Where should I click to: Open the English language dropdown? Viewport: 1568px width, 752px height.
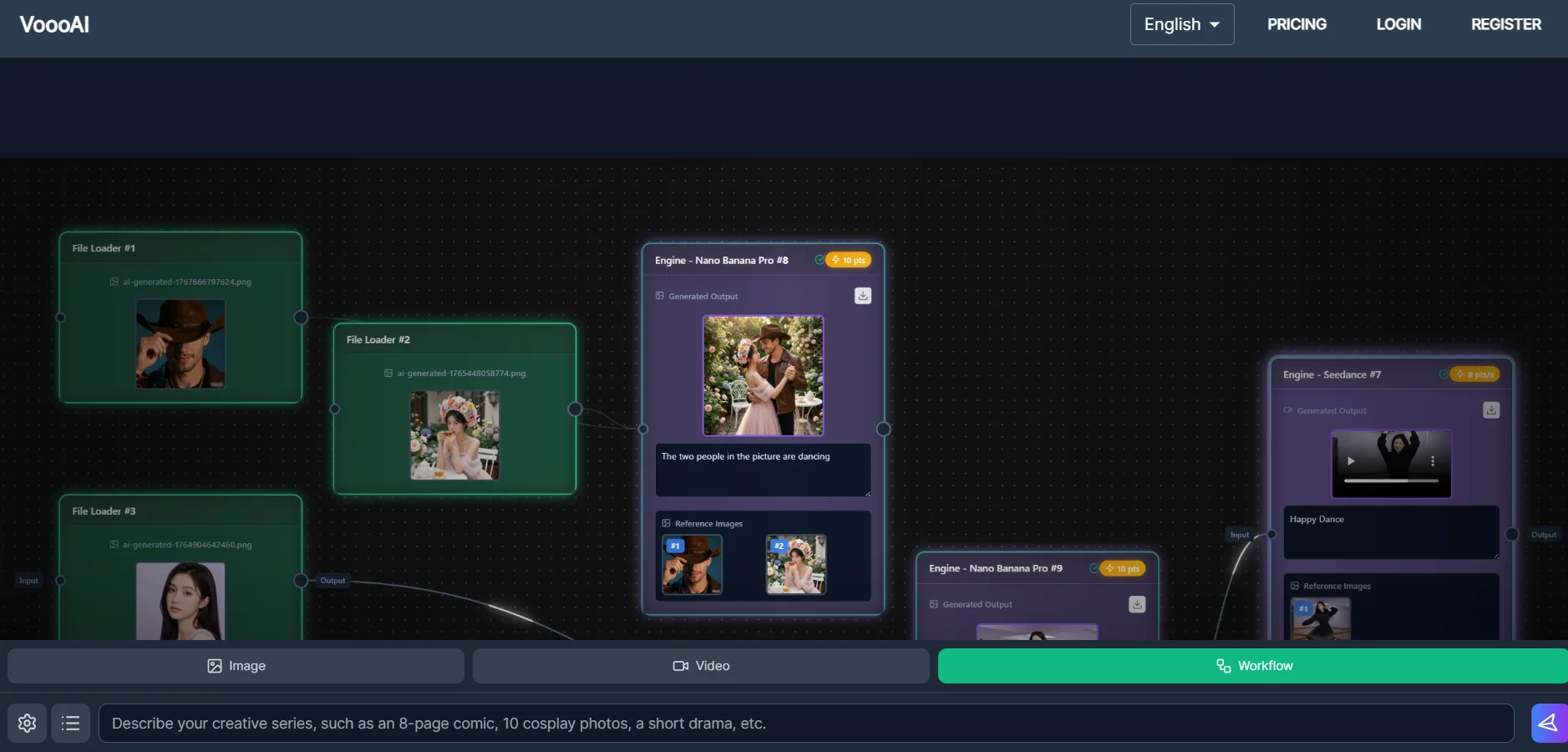click(x=1181, y=24)
